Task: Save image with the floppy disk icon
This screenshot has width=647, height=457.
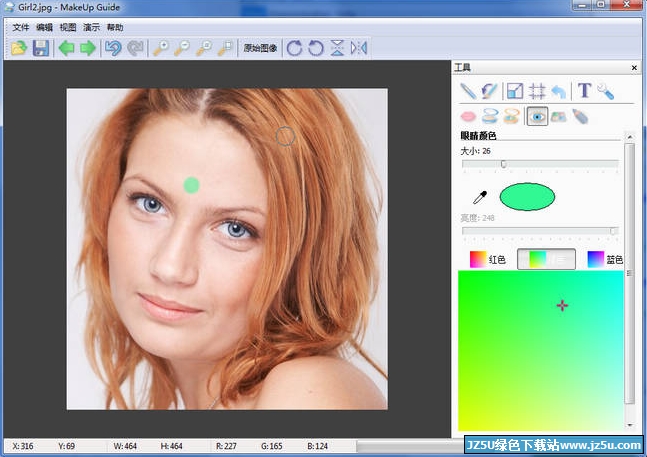Action: (x=41, y=48)
